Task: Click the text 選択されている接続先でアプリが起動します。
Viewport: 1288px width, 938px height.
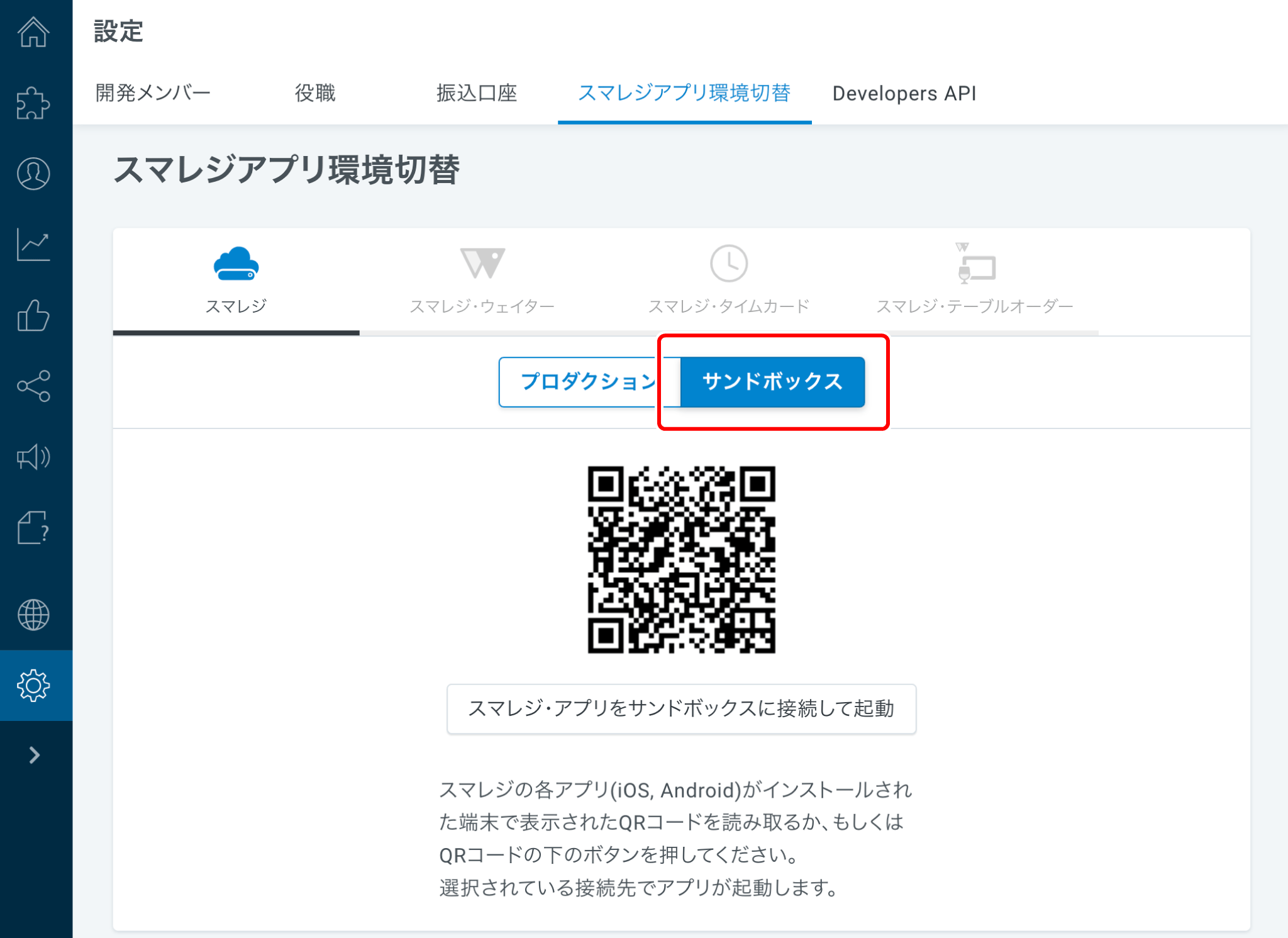Action: pyautogui.click(x=639, y=888)
